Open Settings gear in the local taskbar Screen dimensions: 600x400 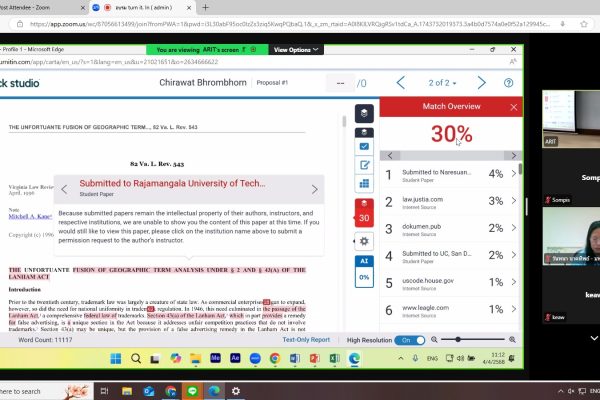pyautogui.click(x=236, y=391)
